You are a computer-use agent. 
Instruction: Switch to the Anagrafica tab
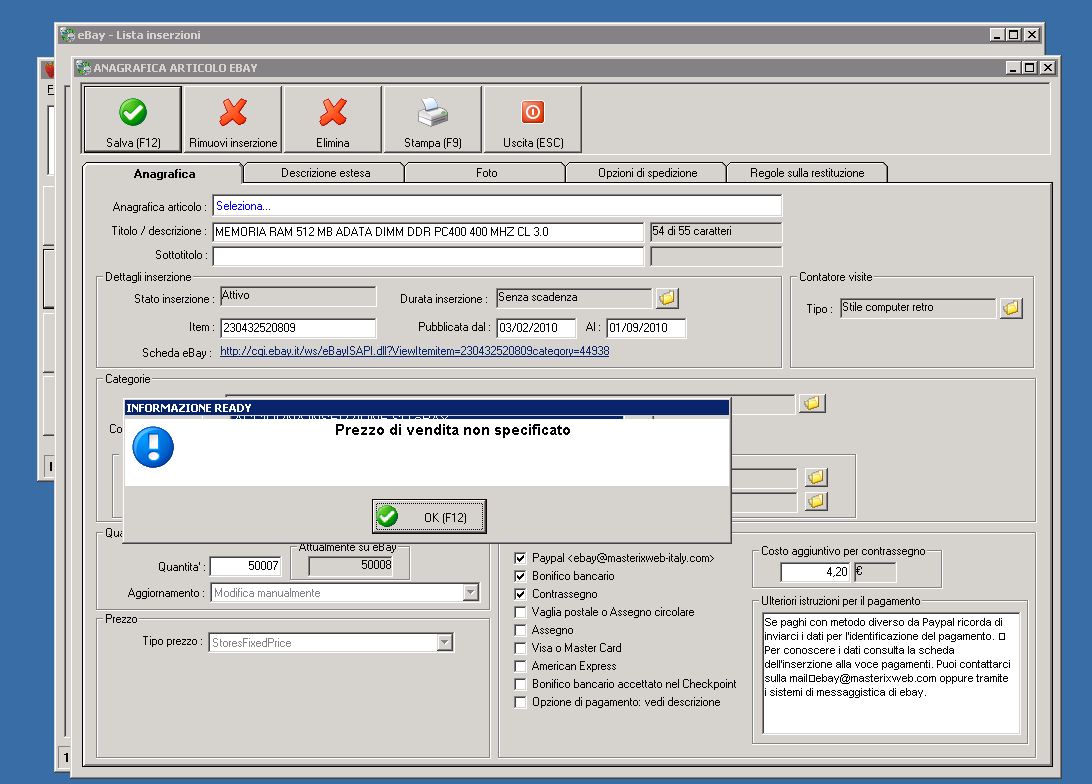[164, 173]
